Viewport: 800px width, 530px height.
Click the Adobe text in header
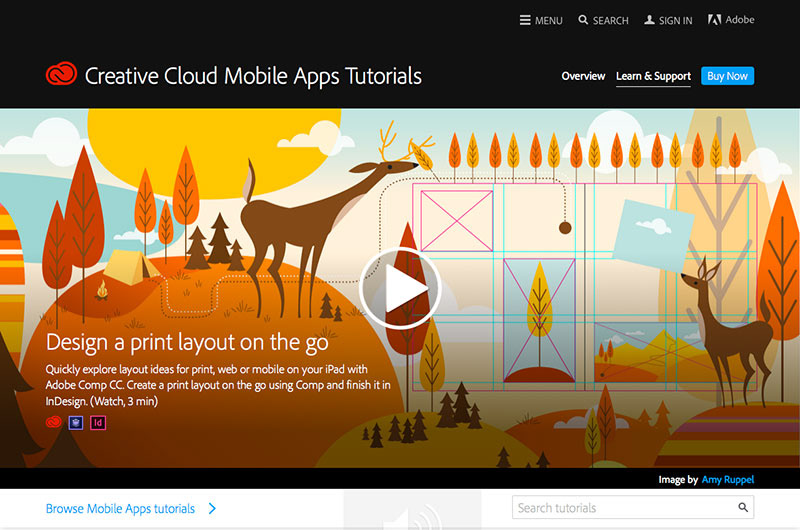[740, 20]
